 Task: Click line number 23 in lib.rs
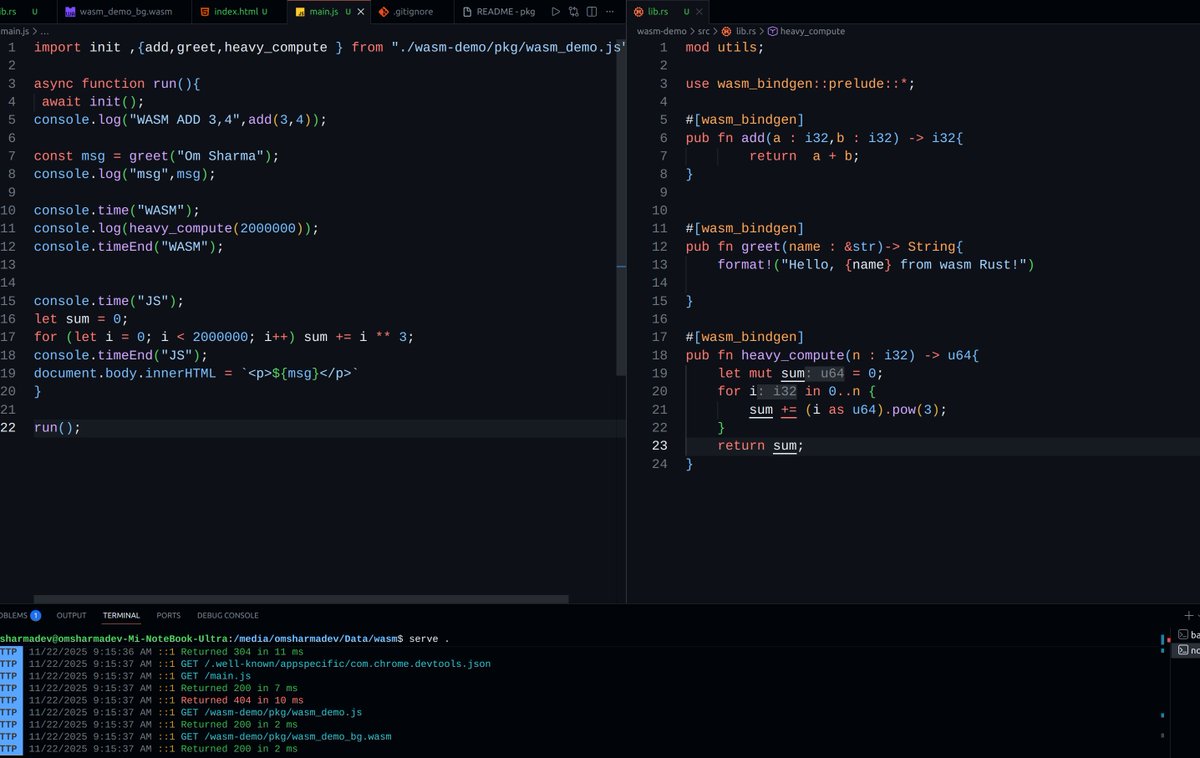click(x=659, y=446)
